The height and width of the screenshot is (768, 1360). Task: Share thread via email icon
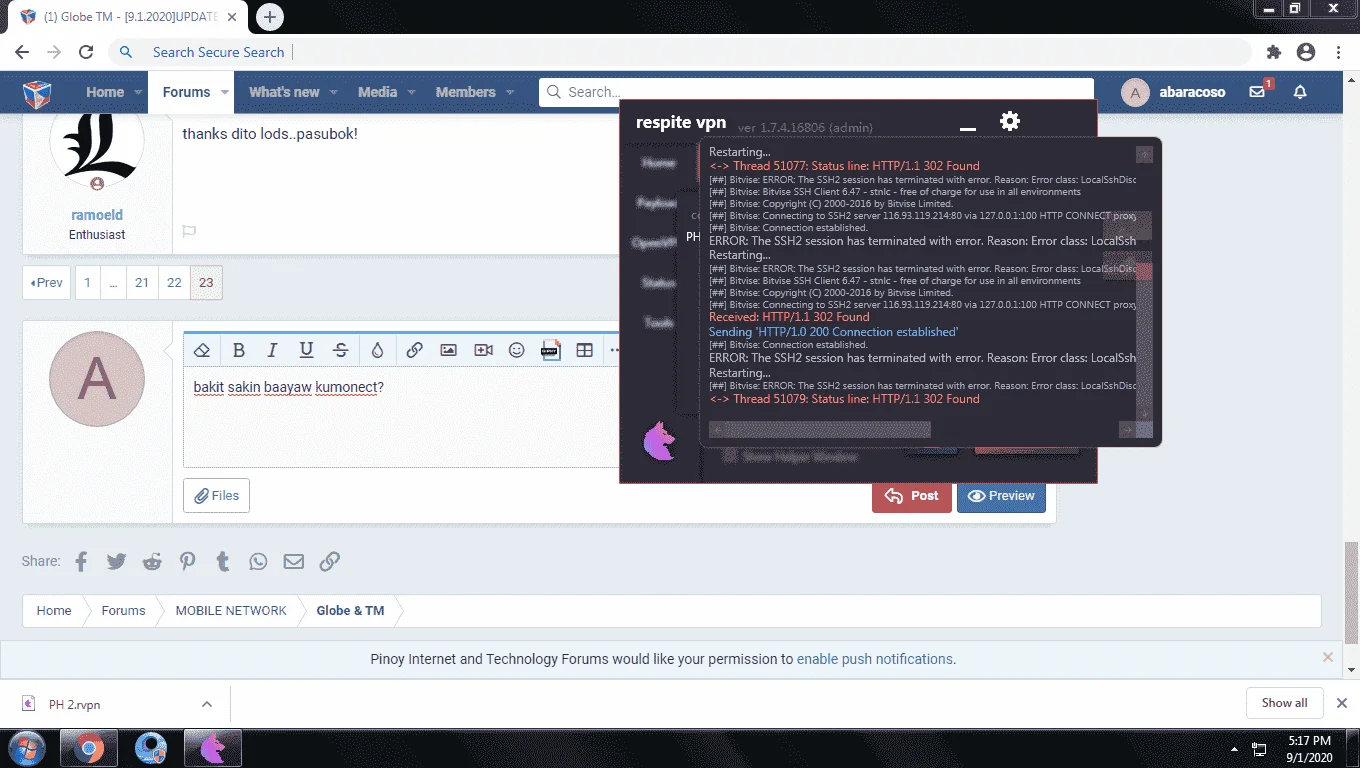coord(293,561)
